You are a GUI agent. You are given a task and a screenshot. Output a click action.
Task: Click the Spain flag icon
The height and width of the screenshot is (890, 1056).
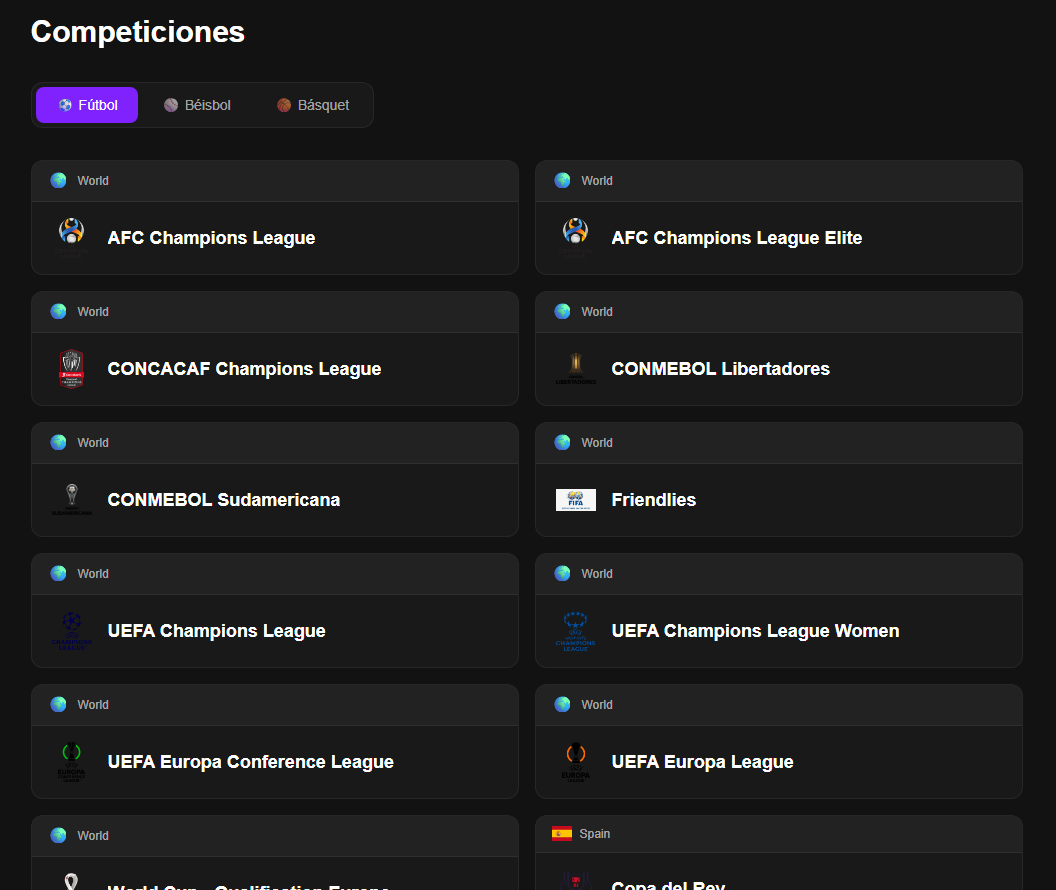point(562,833)
